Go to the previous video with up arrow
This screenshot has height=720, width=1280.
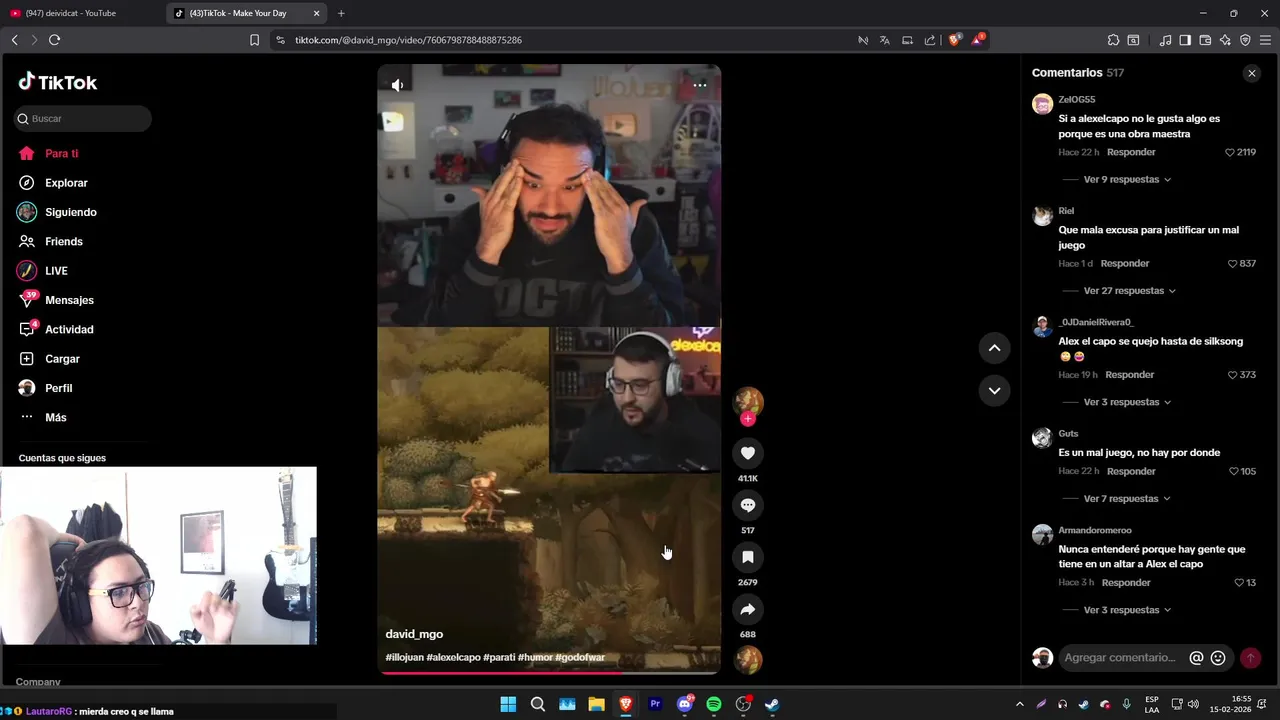[994, 348]
